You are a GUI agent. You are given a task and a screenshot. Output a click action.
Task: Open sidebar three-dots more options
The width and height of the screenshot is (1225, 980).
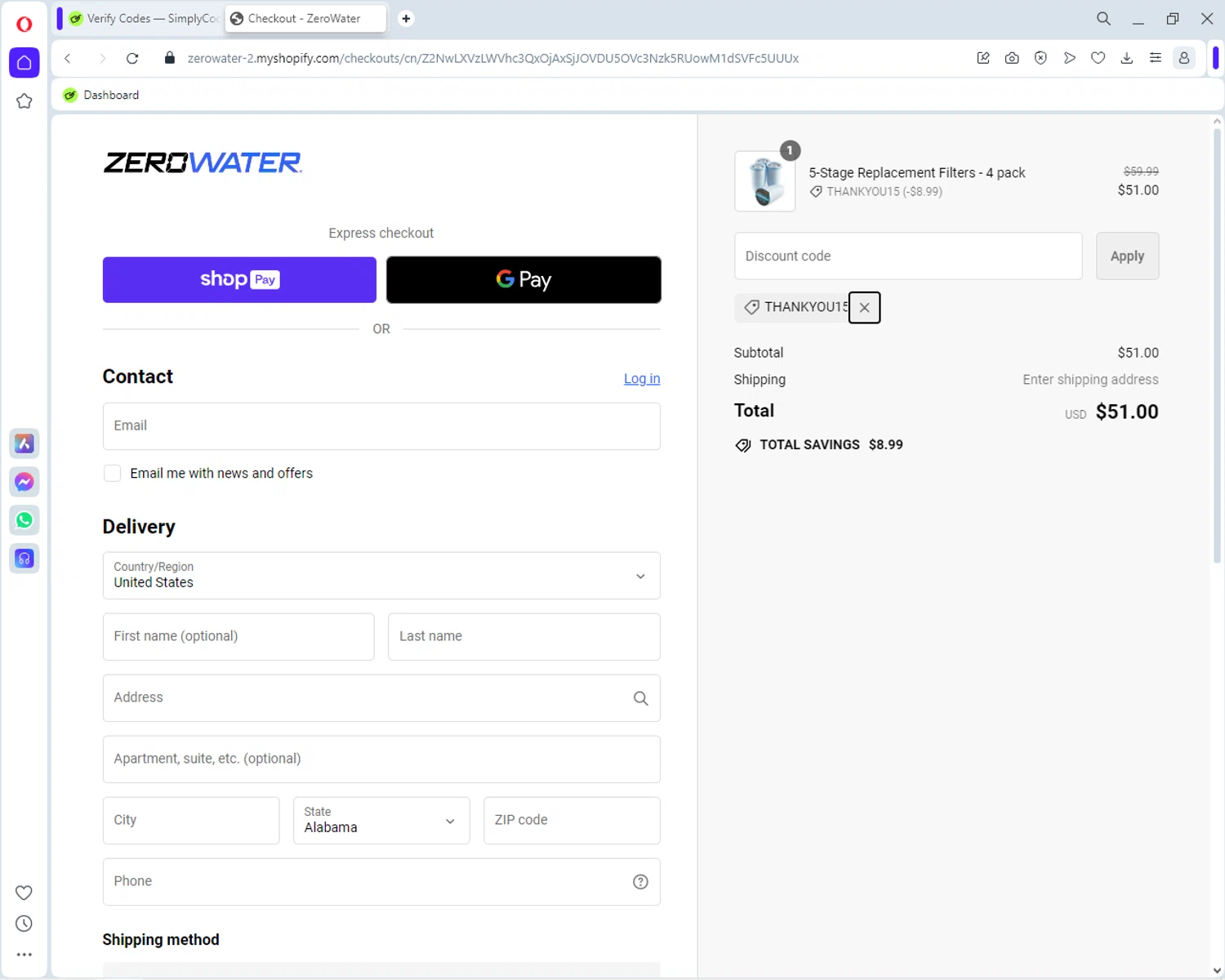click(x=24, y=955)
